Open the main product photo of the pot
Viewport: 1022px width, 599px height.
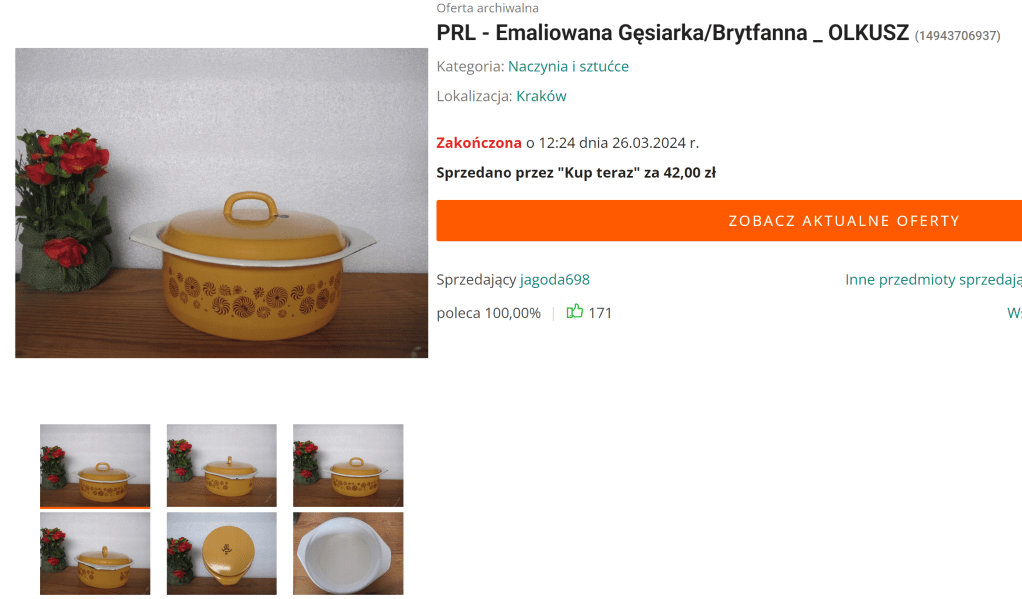coord(222,203)
